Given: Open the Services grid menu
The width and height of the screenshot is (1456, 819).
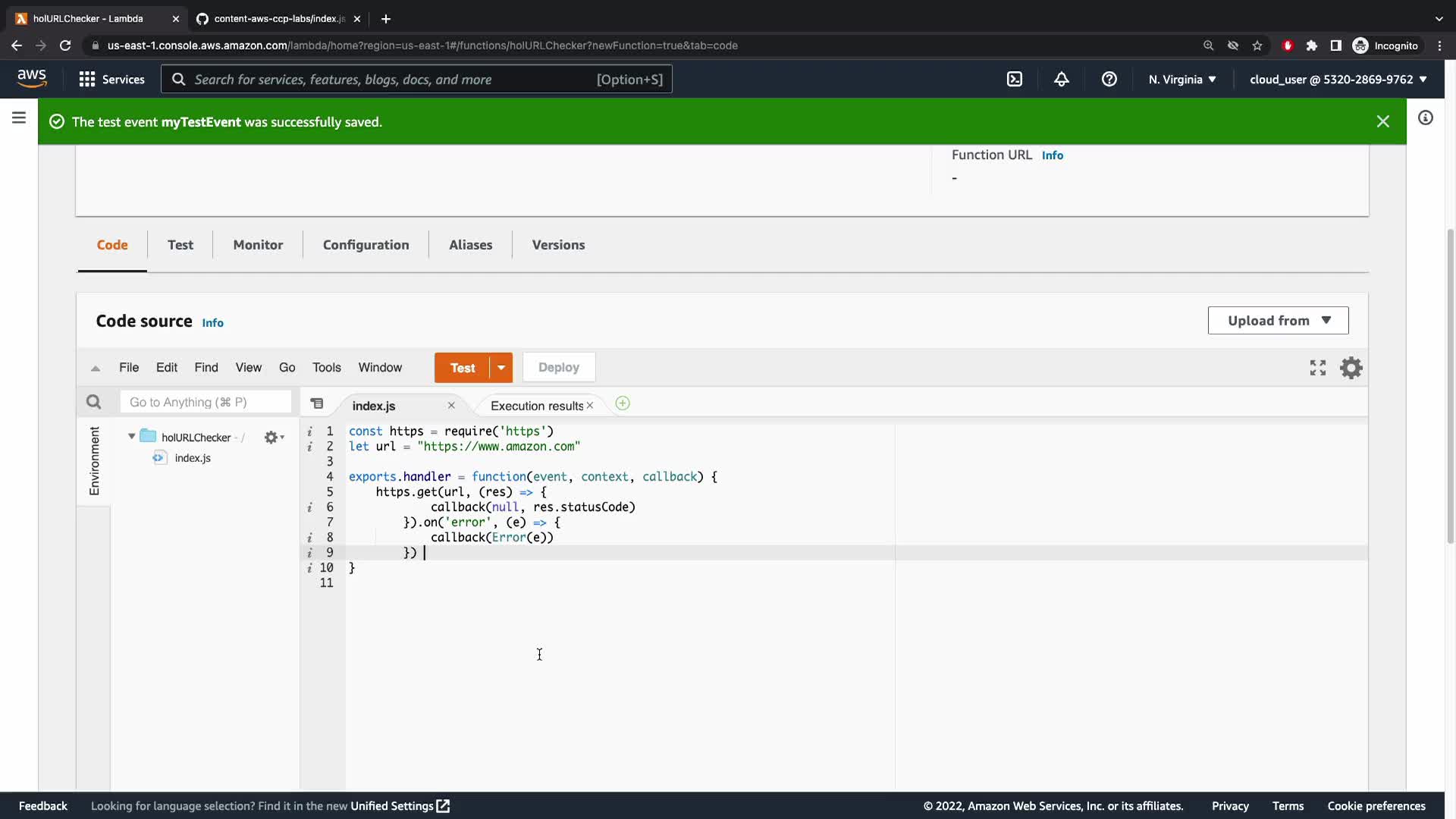Looking at the screenshot, I should 87,80.
